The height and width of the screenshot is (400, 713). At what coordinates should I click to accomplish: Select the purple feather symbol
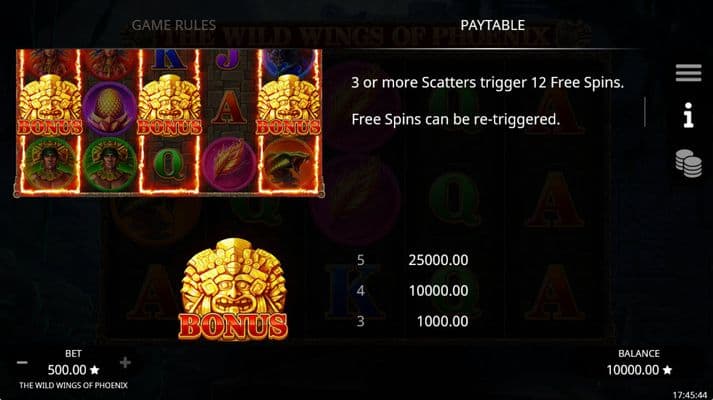(x=229, y=164)
